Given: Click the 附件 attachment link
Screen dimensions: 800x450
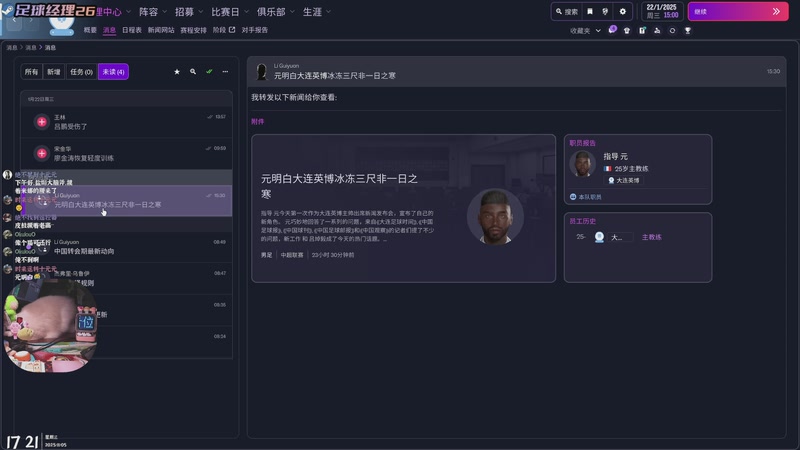Looking at the screenshot, I should [x=258, y=121].
